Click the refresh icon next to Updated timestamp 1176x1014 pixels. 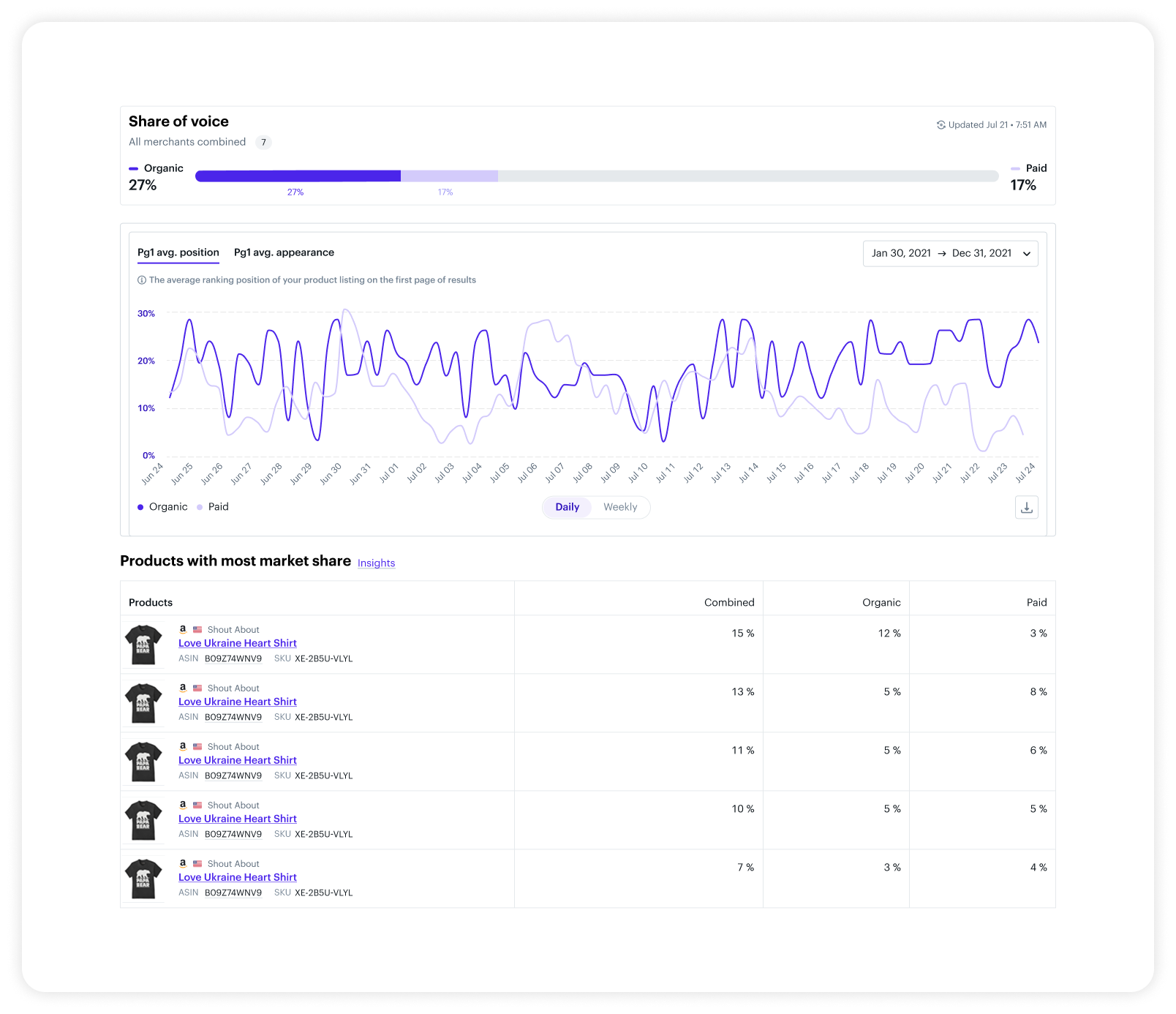(x=942, y=124)
